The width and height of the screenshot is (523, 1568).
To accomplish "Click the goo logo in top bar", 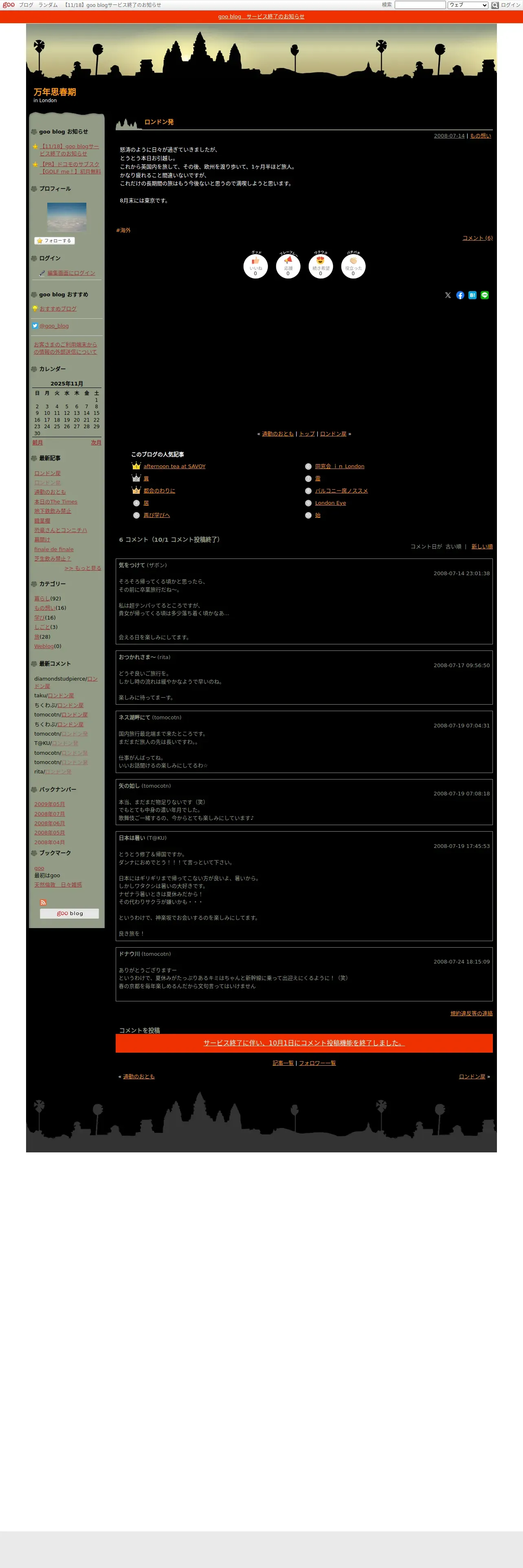I will coord(9,5).
